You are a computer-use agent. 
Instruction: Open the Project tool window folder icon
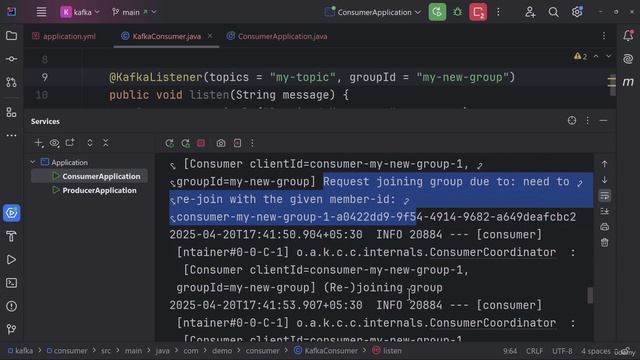pos(11,36)
